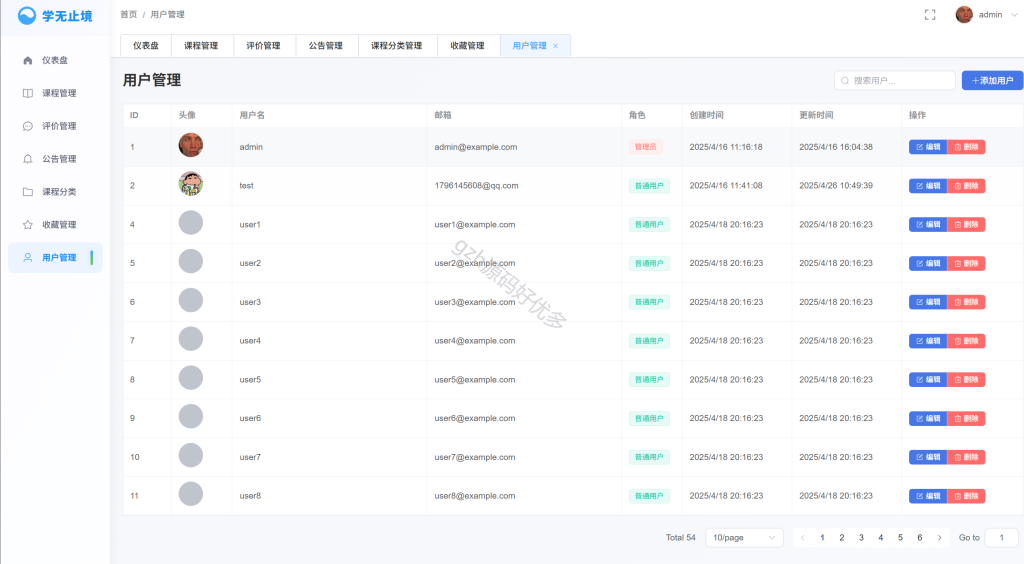
Task: Delete user3 entry
Action: 966,302
